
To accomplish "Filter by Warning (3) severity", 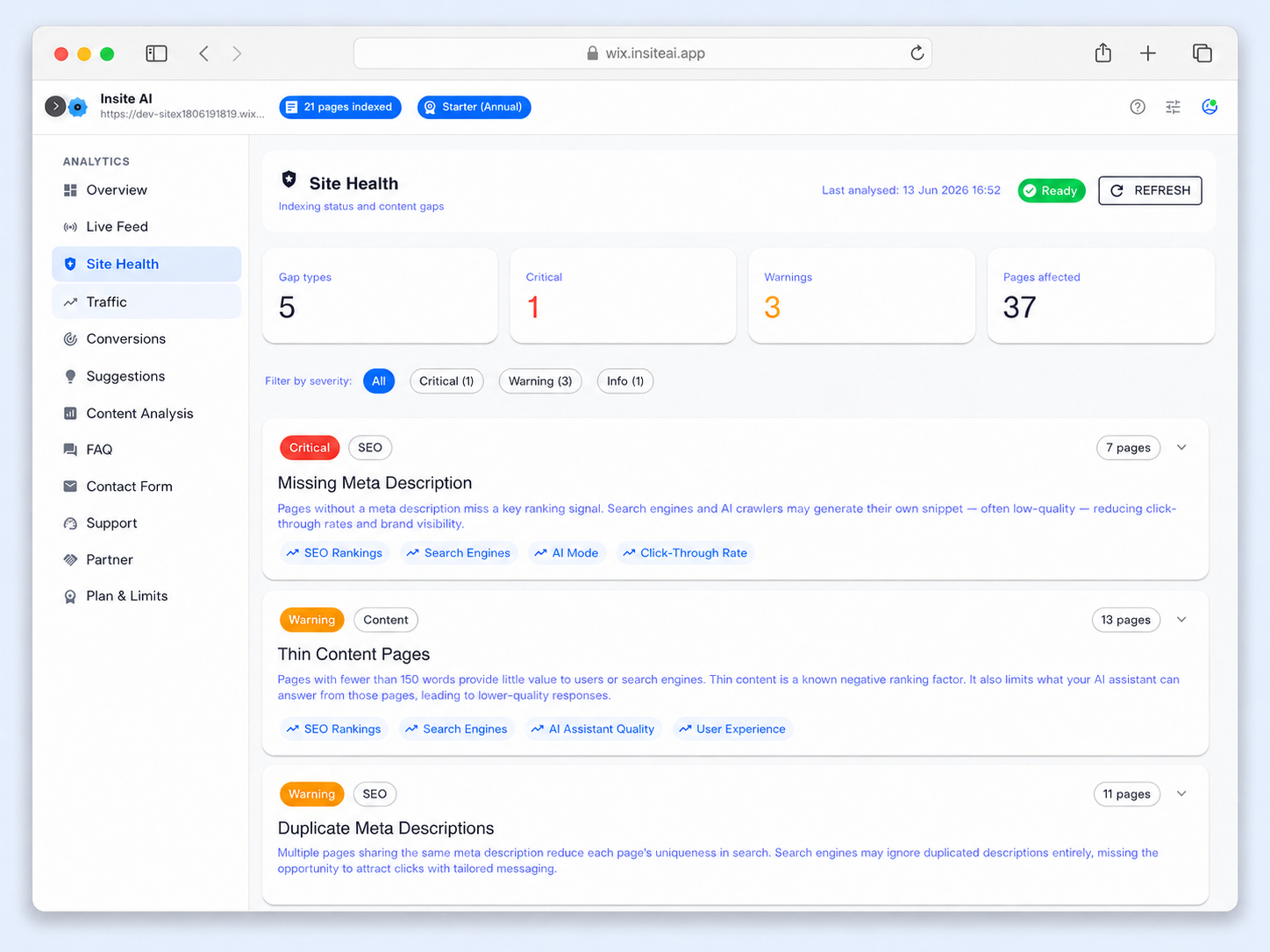I will coord(540,381).
